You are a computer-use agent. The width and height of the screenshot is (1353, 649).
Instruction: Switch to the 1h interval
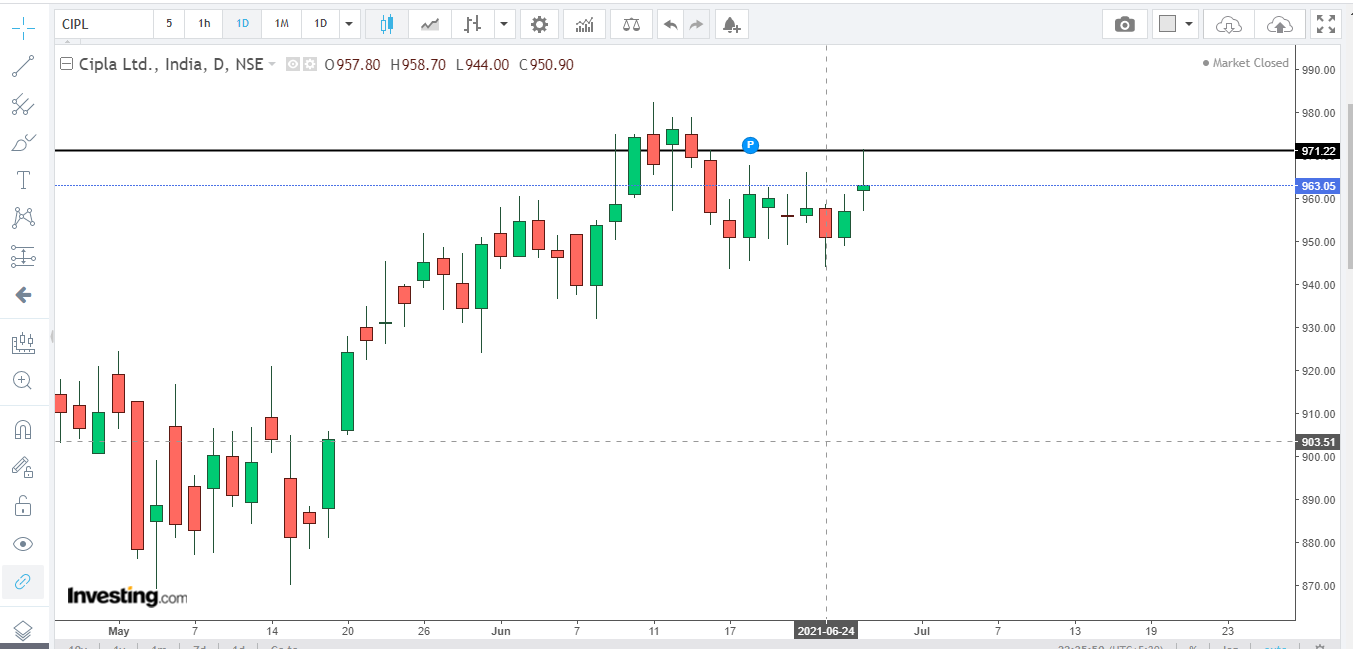204,24
